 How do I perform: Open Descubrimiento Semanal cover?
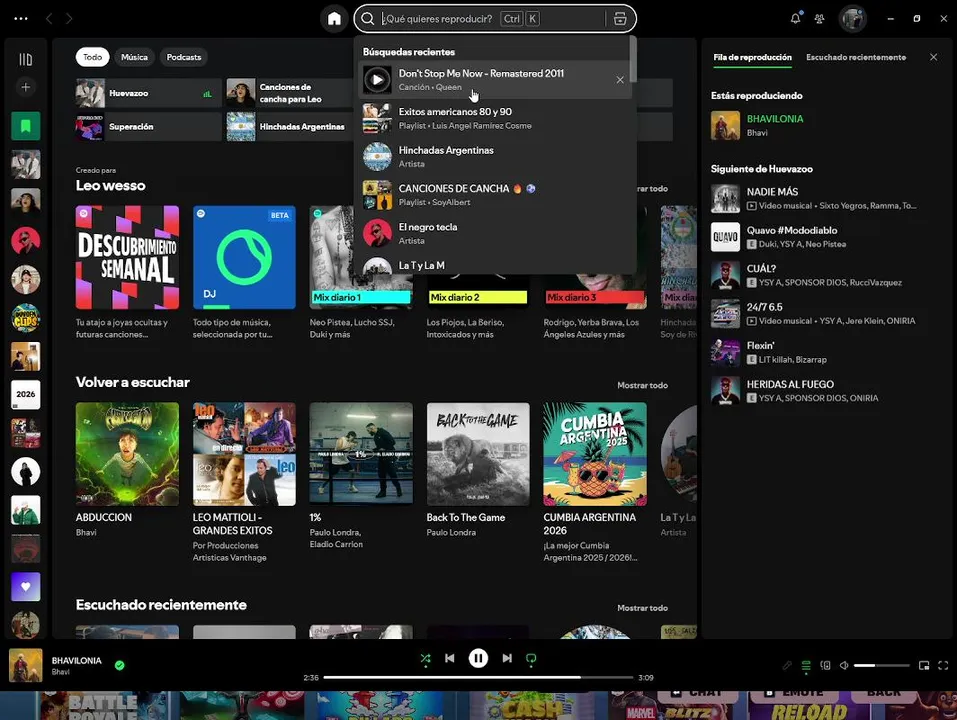point(127,257)
